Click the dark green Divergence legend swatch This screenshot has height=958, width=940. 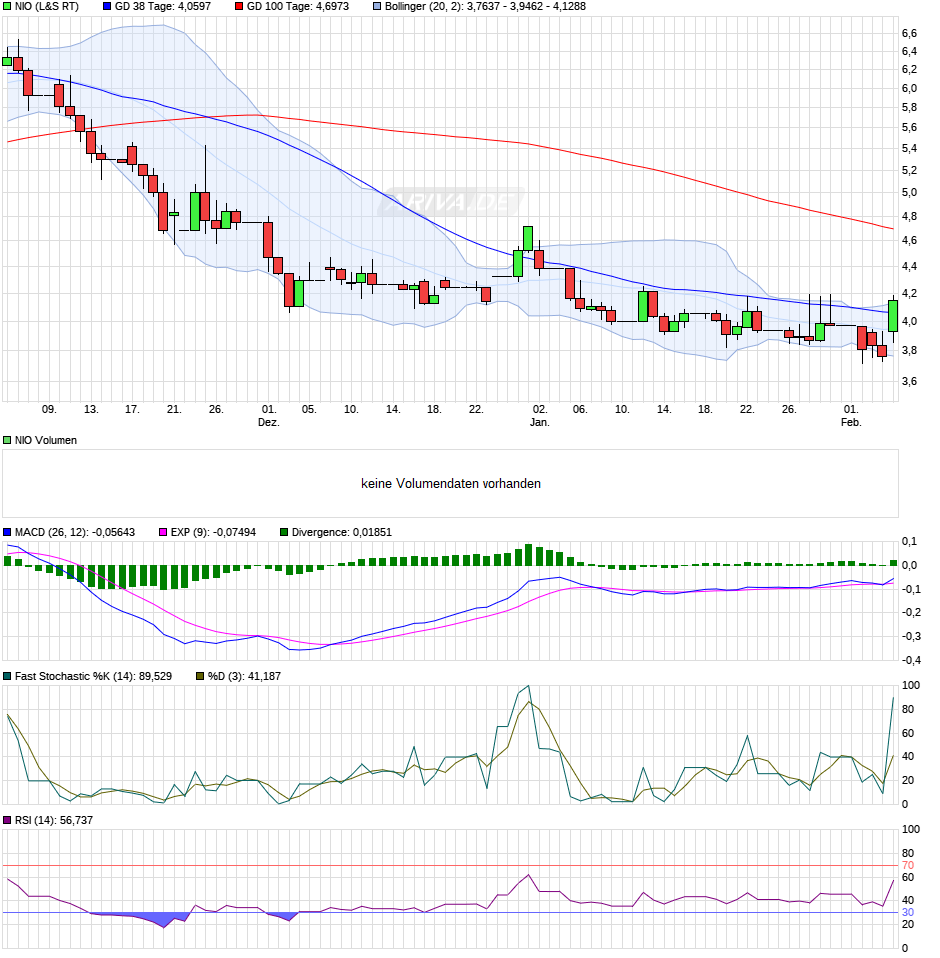(x=283, y=533)
